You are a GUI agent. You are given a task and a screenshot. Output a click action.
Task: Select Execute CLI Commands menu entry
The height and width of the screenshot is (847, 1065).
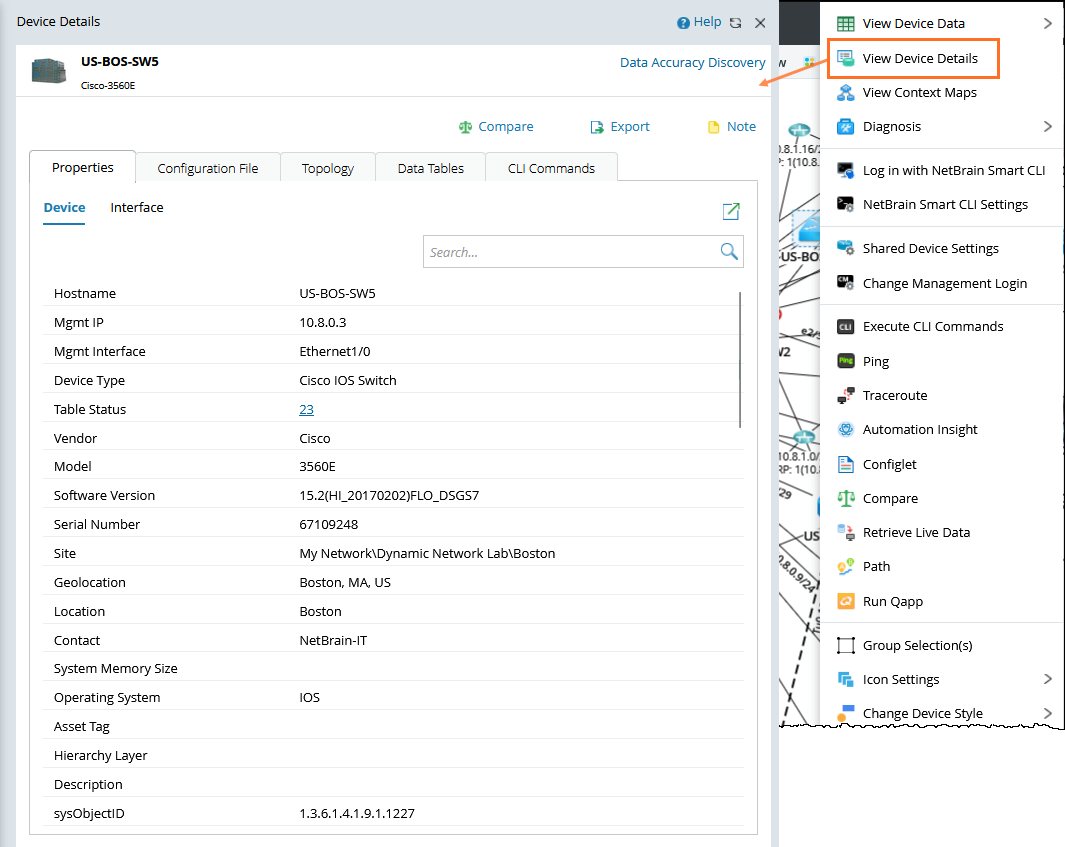(x=932, y=326)
